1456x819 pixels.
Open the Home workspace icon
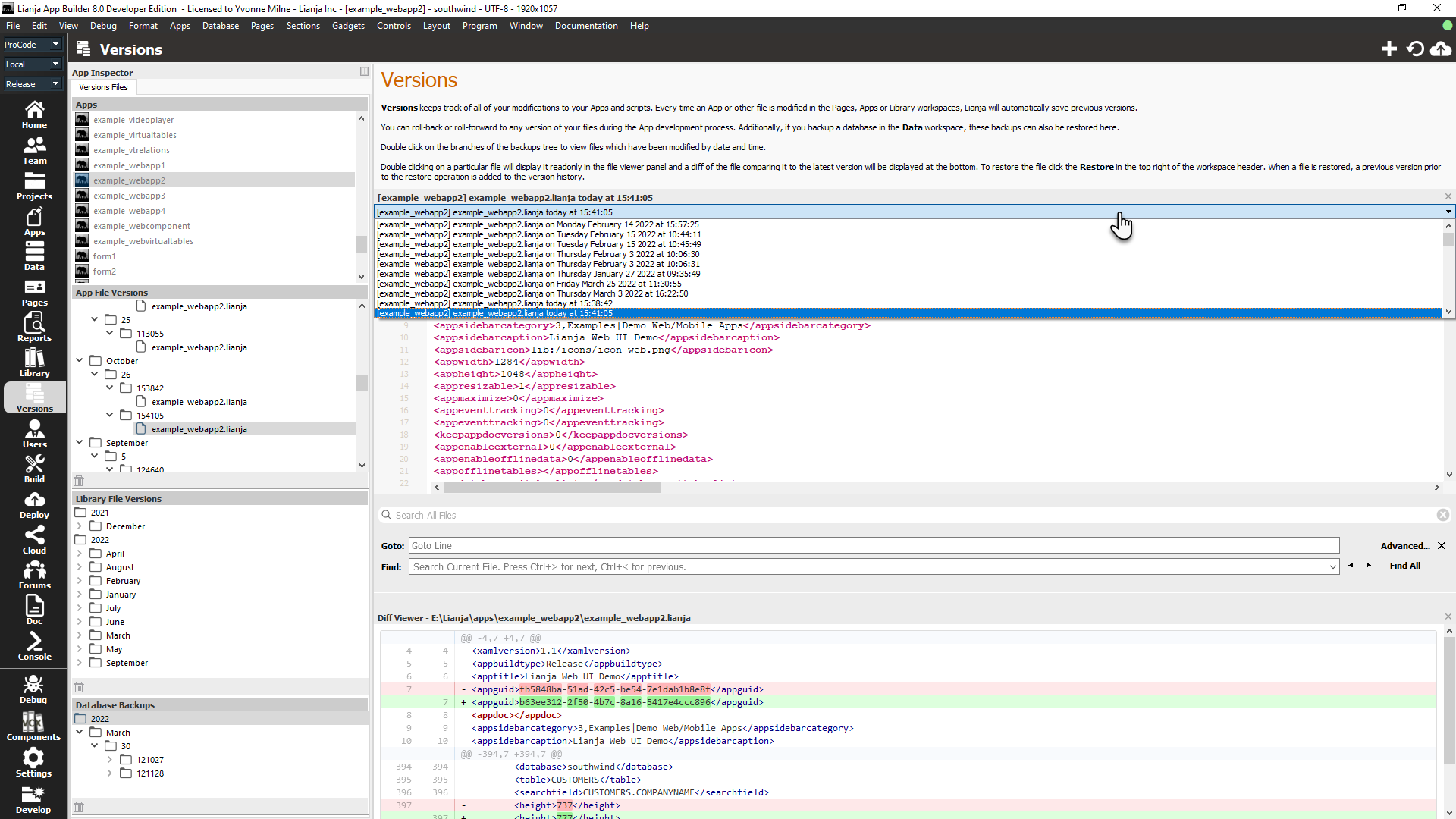(34, 115)
